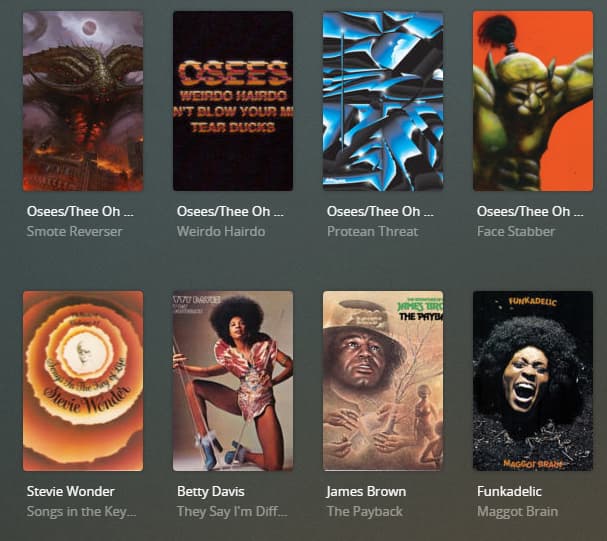Click the James Brown artist name
Image resolution: width=607 pixels, height=541 pixels.
pos(366,491)
